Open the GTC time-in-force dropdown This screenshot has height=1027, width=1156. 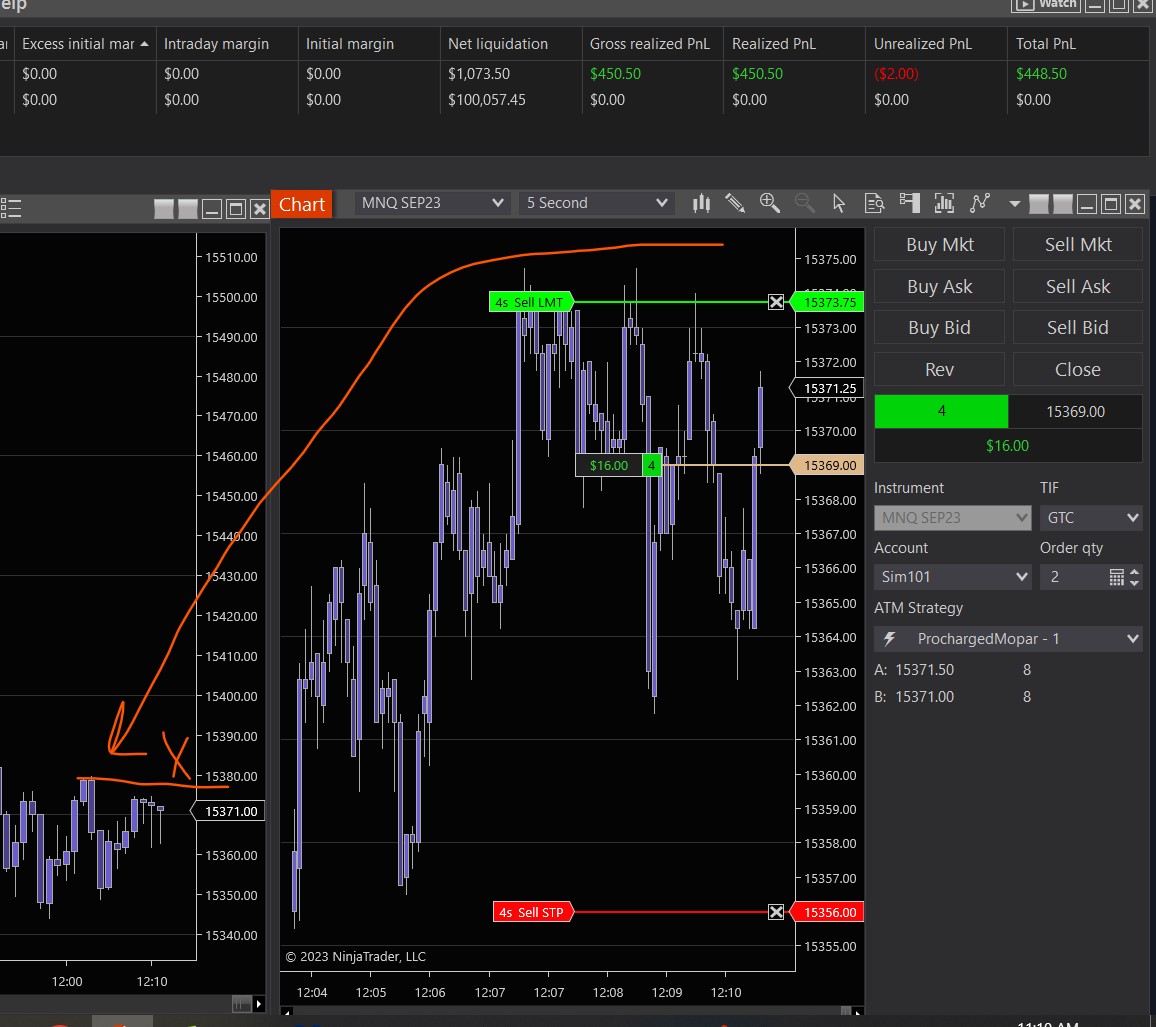(x=1090, y=518)
